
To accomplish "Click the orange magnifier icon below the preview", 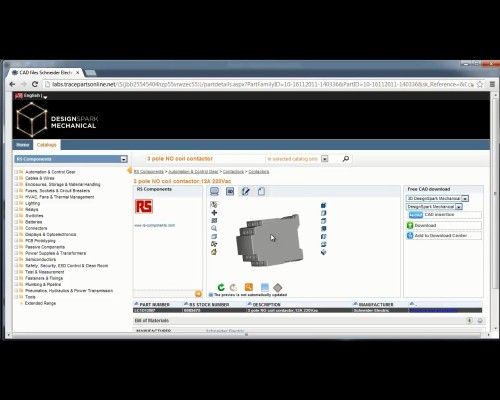I will [249, 287].
